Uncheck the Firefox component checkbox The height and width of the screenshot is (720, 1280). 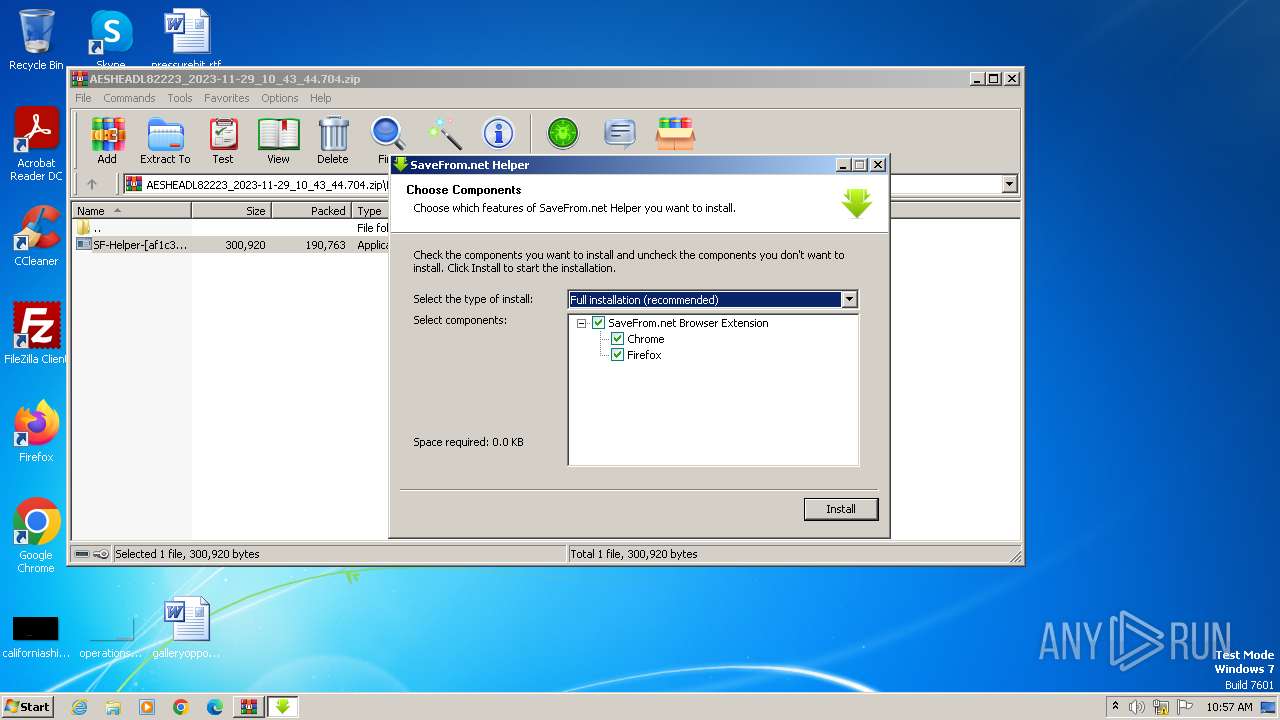[617, 355]
